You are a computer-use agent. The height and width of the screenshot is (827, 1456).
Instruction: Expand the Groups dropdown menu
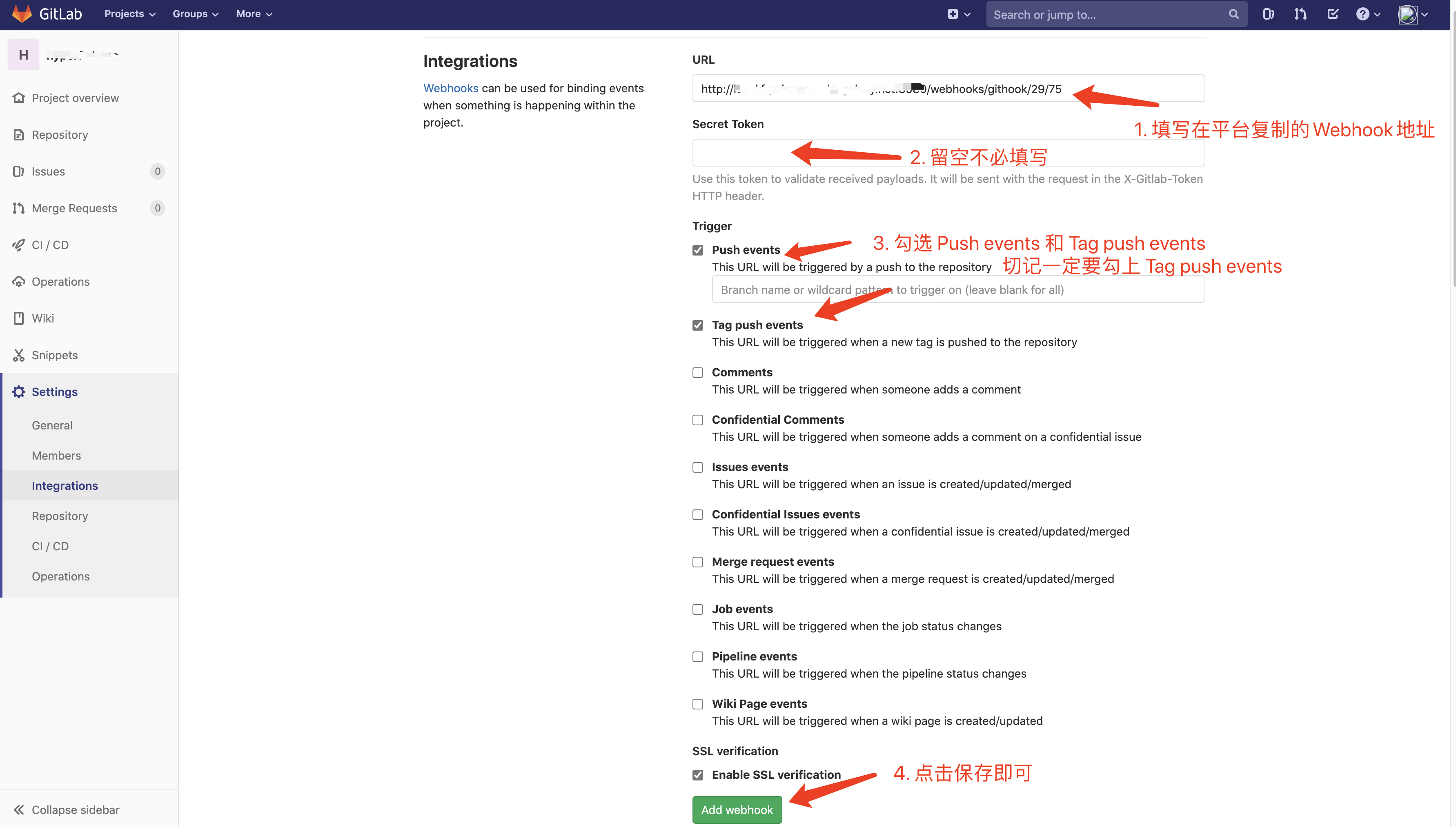pyautogui.click(x=196, y=14)
